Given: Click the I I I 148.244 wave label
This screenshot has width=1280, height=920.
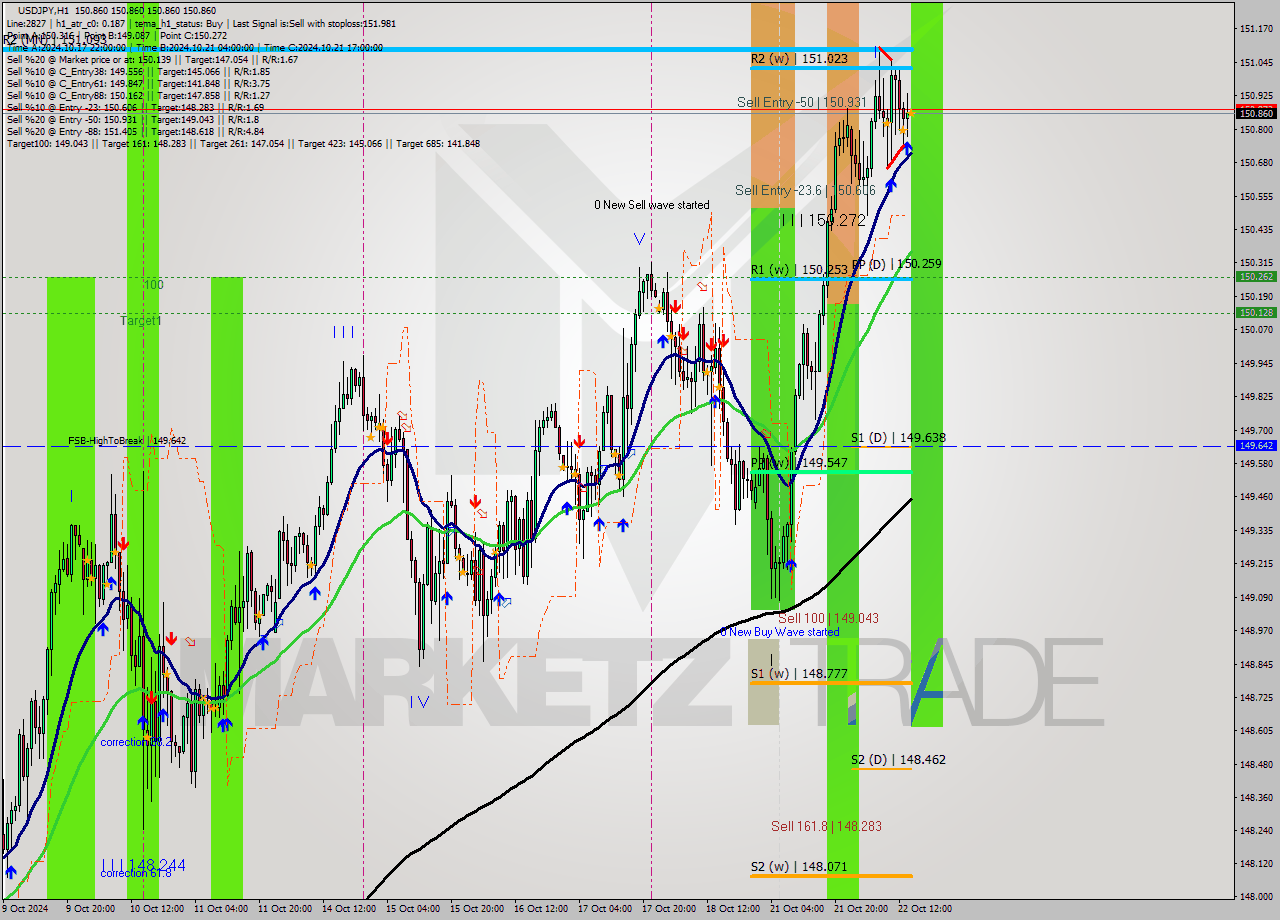Looking at the screenshot, I should pos(143,866).
